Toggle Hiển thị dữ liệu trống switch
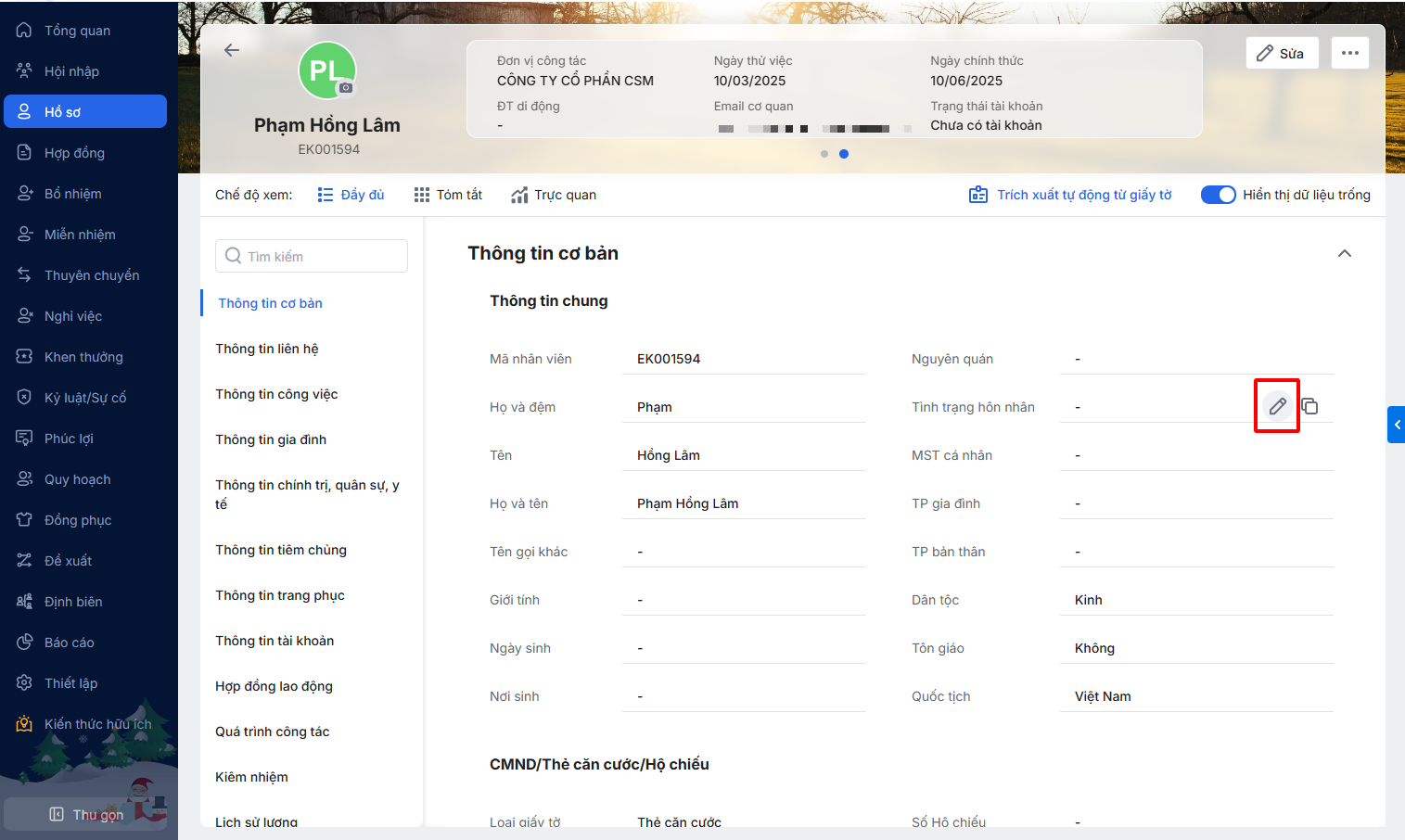The width and height of the screenshot is (1405, 840). click(1218, 195)
